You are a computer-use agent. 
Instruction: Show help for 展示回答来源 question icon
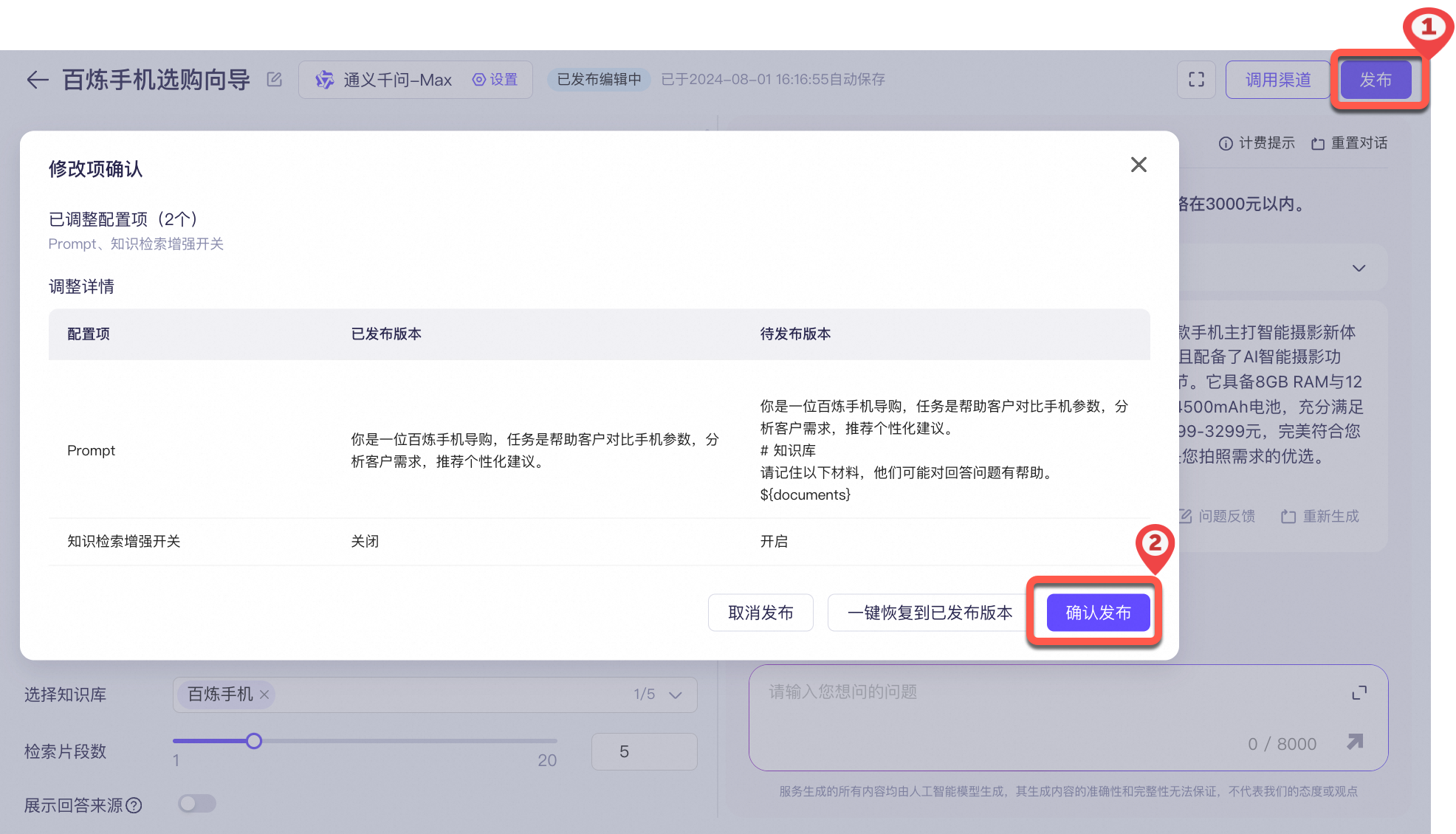pos(134,805)
